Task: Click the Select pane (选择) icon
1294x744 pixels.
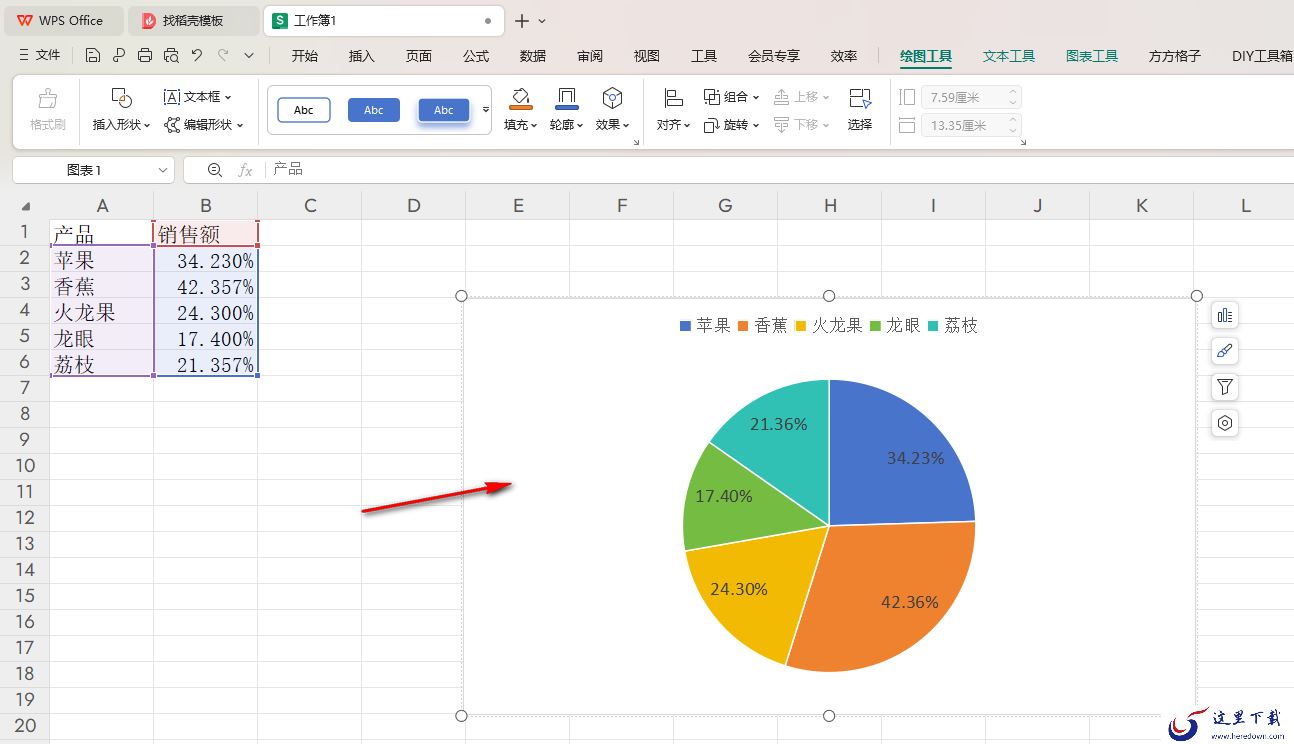Action: point(860,109)
